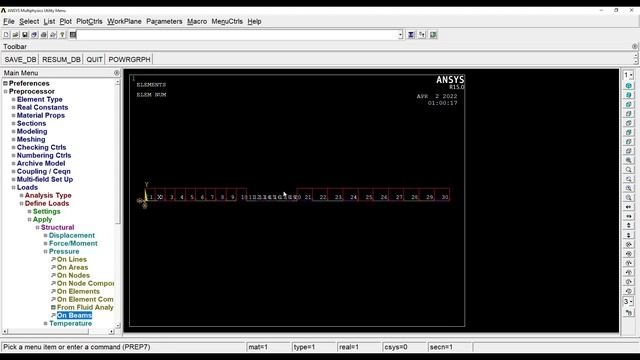640x360 pixels.
Task: Click the New Analysis icon
Action: (x=6, y=35)
